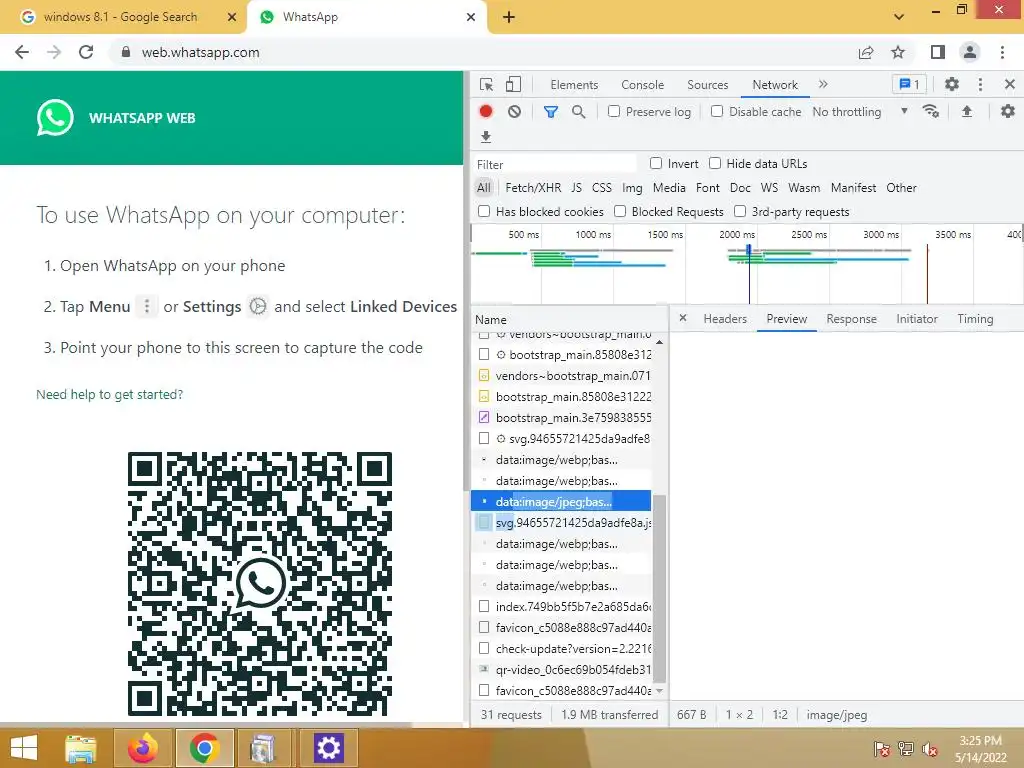Check the Invert filter checkbox
Viewport: 1024px width, 768px height.
click(x=656, y=163)
